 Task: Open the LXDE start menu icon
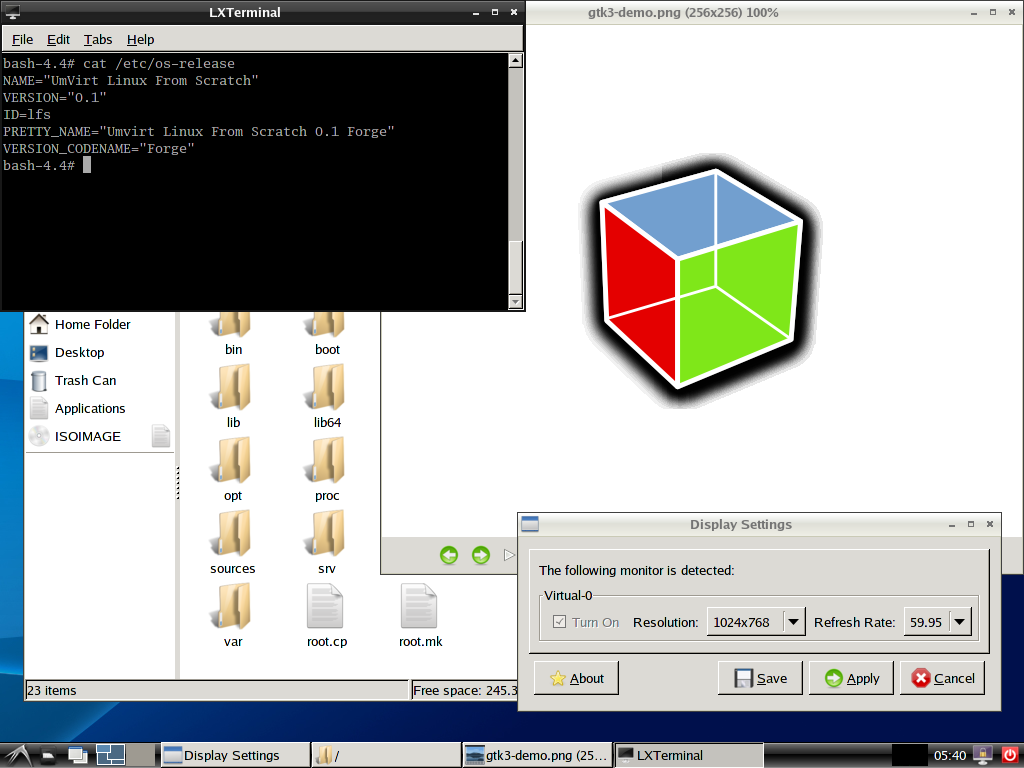pos(15,756)
